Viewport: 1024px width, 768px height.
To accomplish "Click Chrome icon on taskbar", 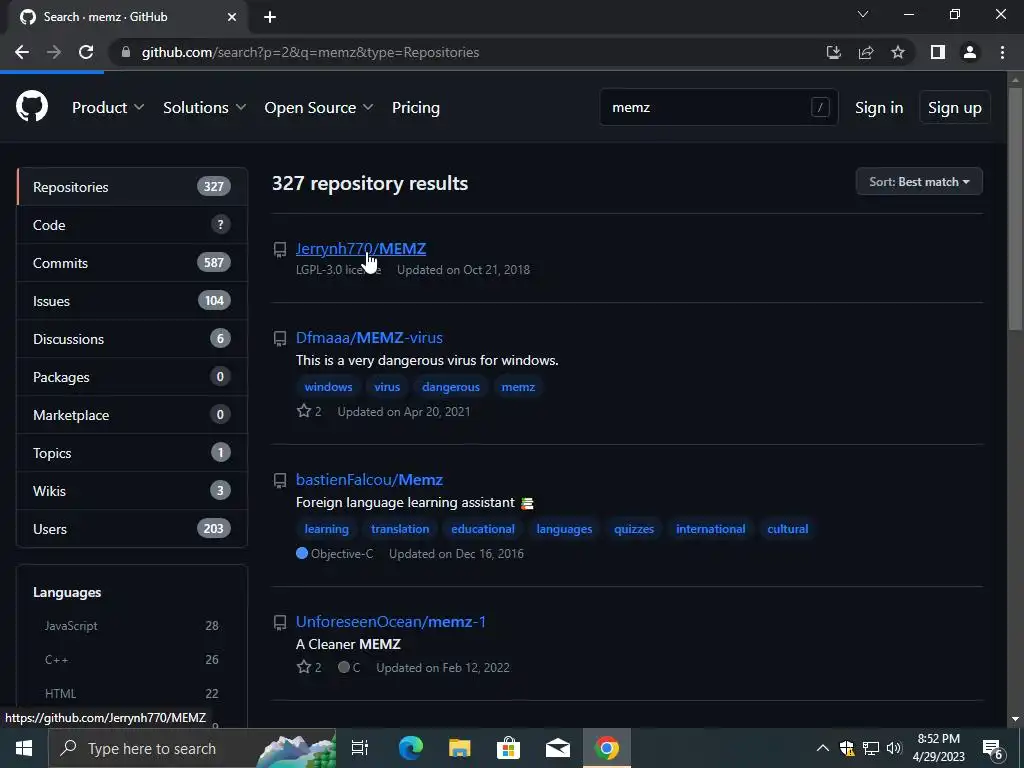I will [607, 748].
